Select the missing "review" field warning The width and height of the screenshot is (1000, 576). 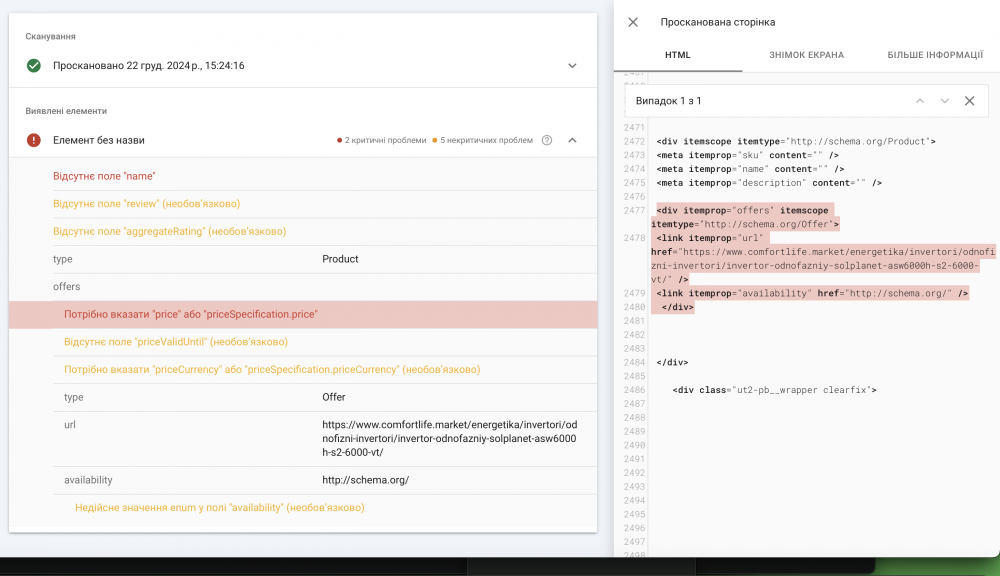click(x=146, y=204)
